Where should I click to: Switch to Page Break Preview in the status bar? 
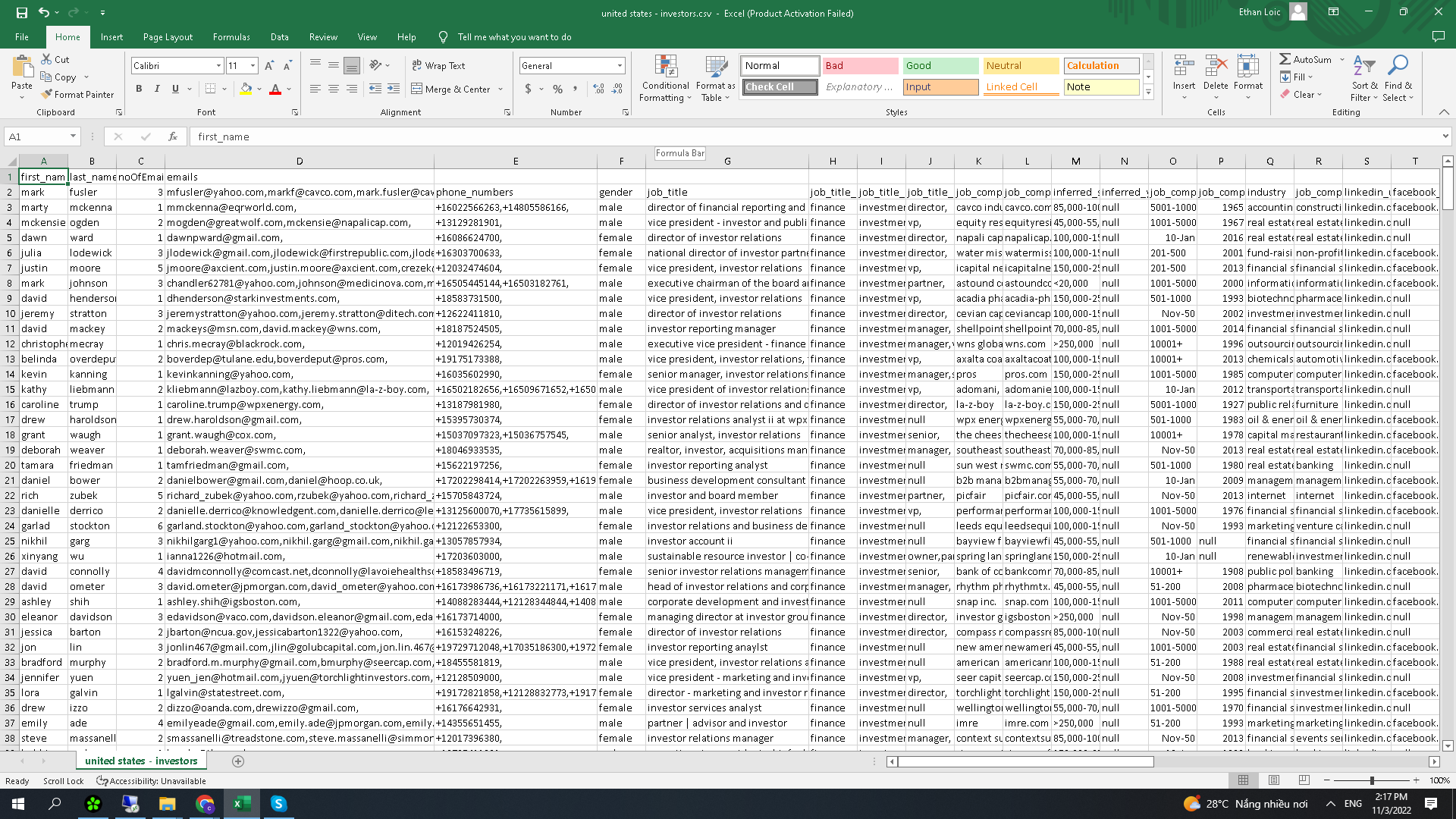pyautogui.click(x=1304, y=780)
